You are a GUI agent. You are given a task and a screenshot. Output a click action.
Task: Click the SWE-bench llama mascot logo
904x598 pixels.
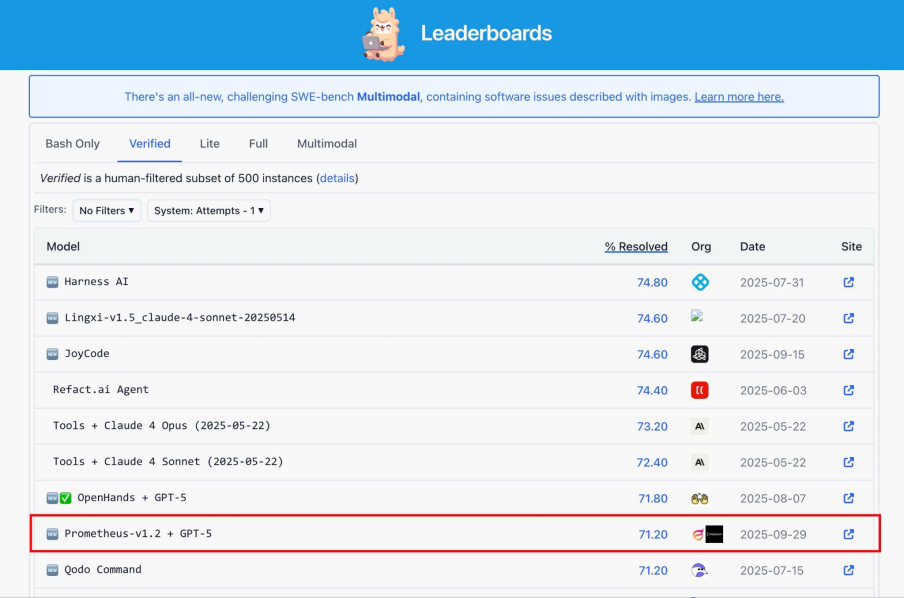click(383, 33)
